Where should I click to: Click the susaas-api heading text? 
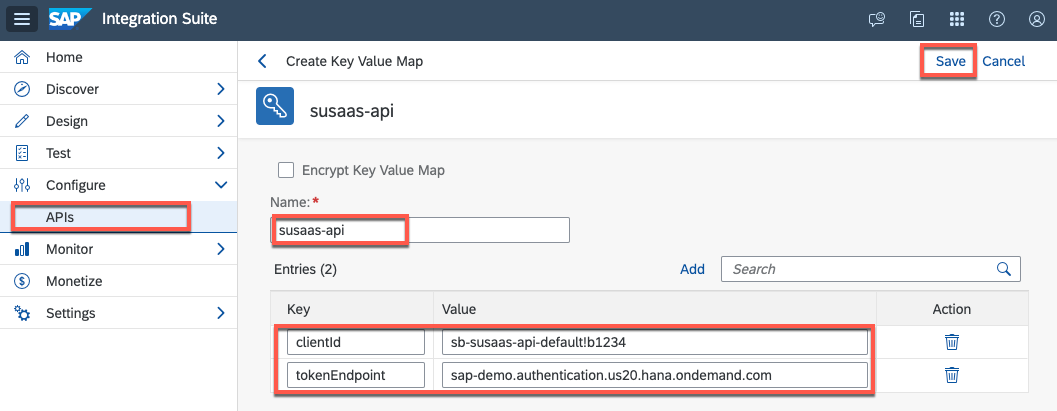tap(351, 110)
